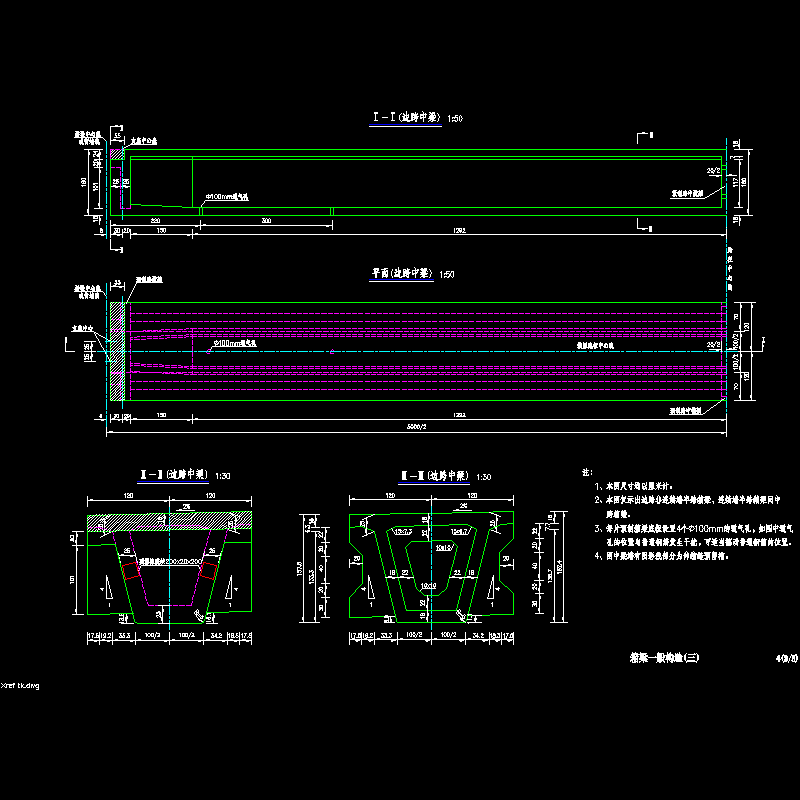Click the 137.5 height dimension between cross-sections
The width and height of the screenshot is (800, 800).
pyautogui.click(x=301, y=568)
